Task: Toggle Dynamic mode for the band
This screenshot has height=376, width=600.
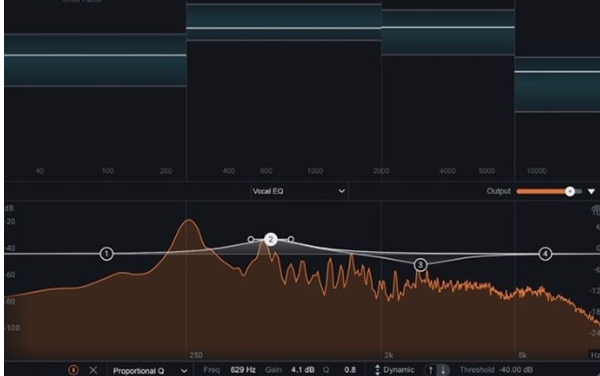Action: point(395,370)
